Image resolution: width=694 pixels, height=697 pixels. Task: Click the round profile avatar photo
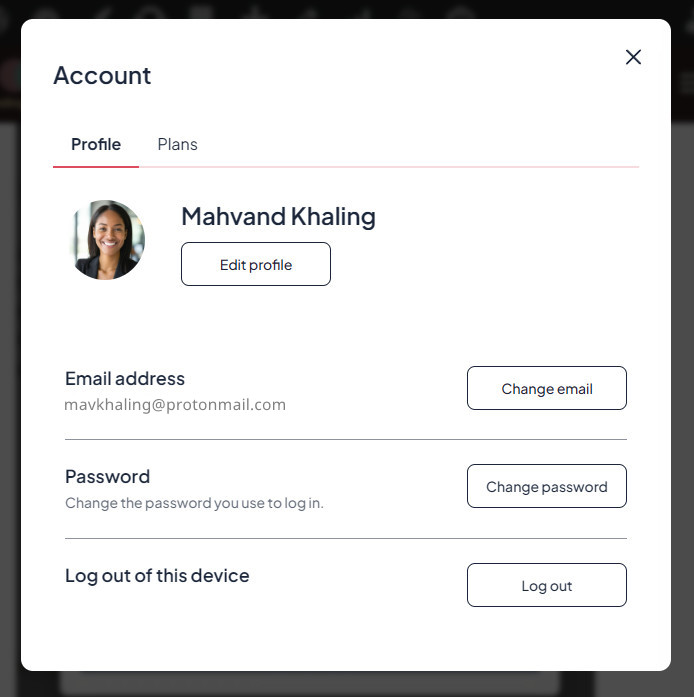pyautogui.click(x=108, y=240)
